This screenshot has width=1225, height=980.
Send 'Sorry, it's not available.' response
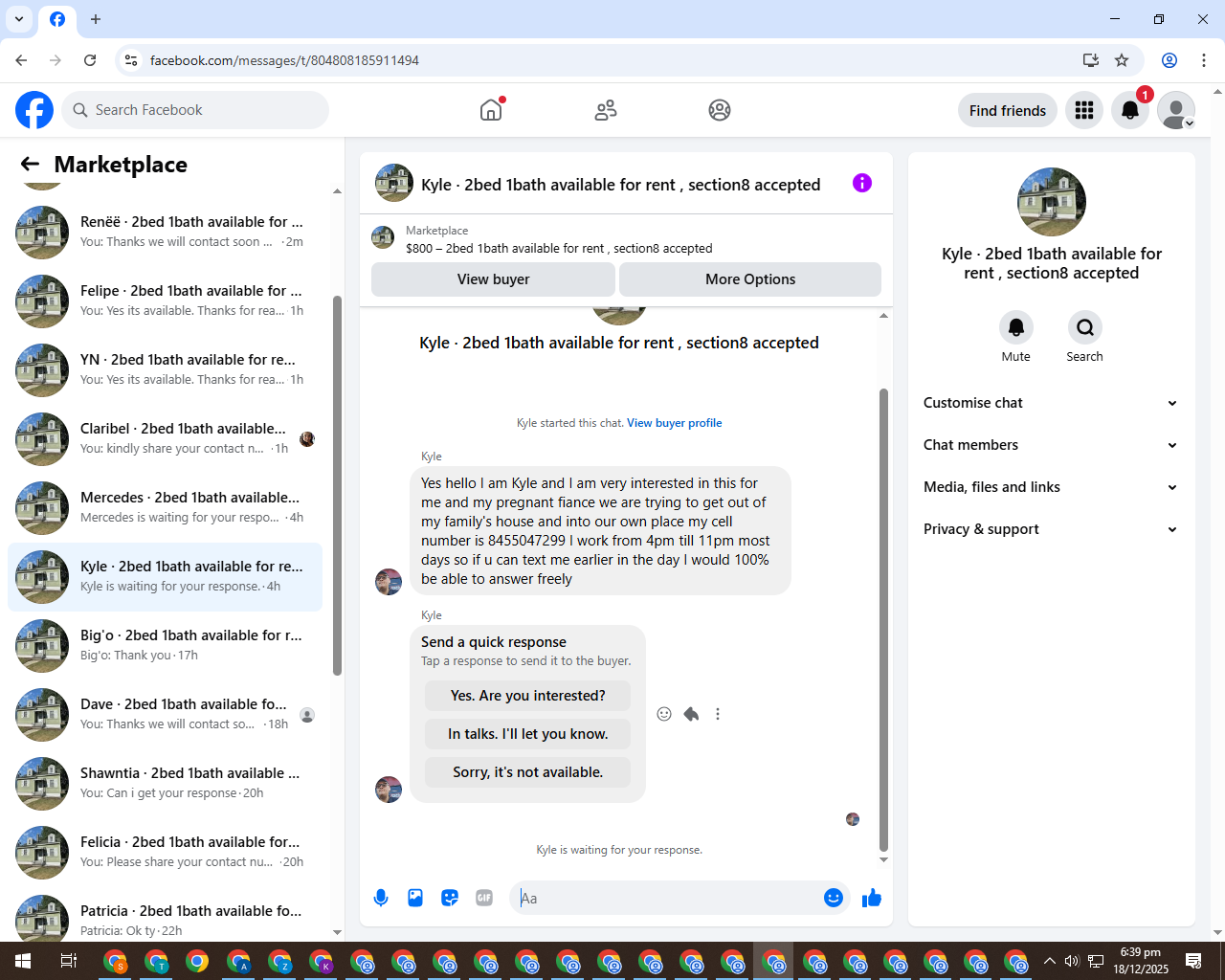point(528,772)
